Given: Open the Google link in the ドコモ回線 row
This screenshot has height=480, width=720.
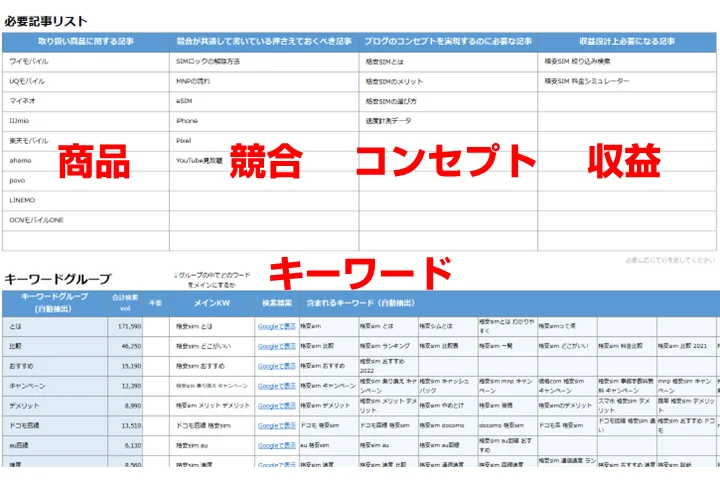Looking at the screenshot, I should [x=276, y=426].
